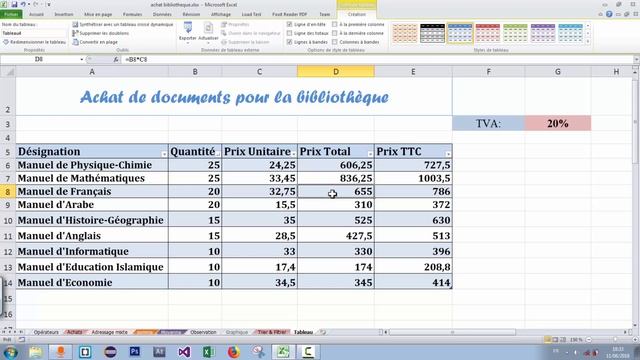Switch to the Insertion ribbon tab
This screenshot has width=640, height=360.
(64, 14)
